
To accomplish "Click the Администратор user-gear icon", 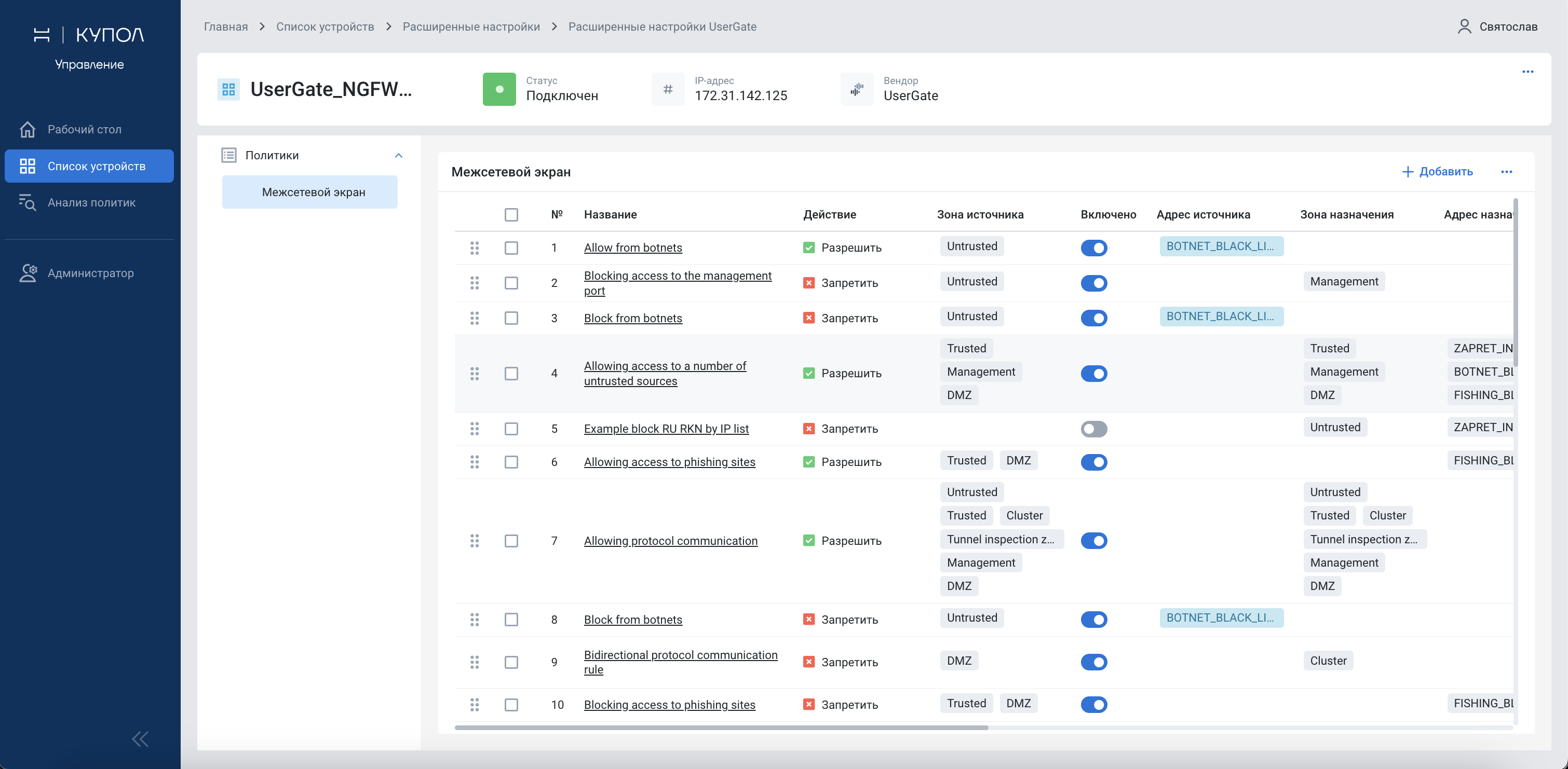I will pyautogui.click(x=28, y=272).
